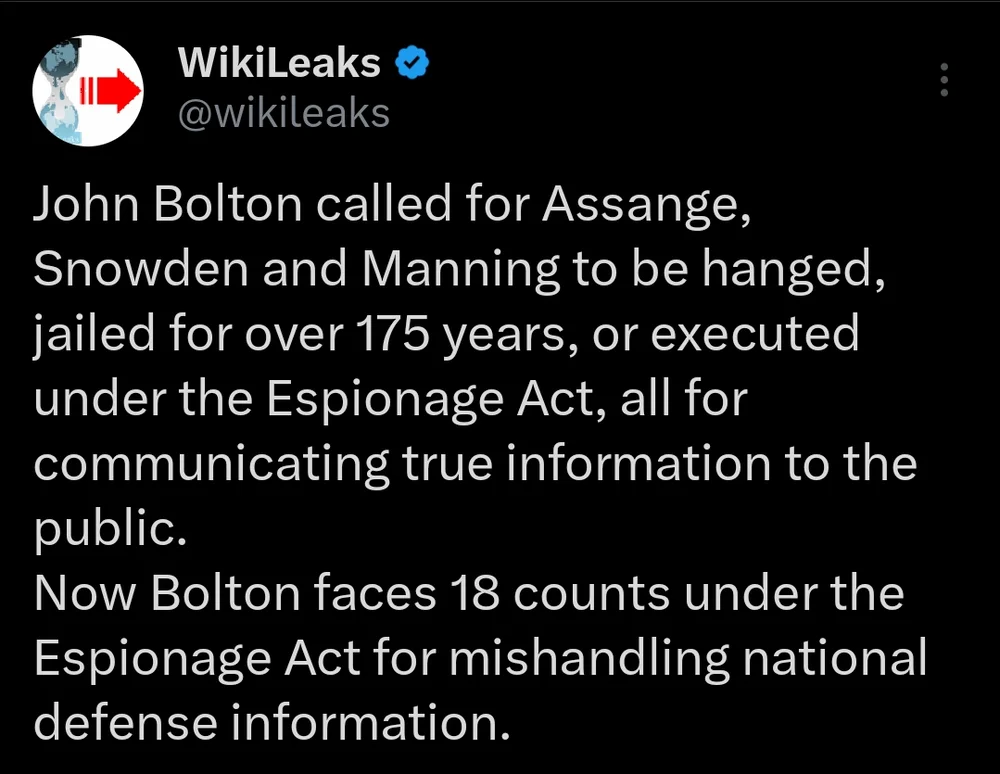
Task: Open the @wikileaks handle link
Action: [x=283, y=113]
